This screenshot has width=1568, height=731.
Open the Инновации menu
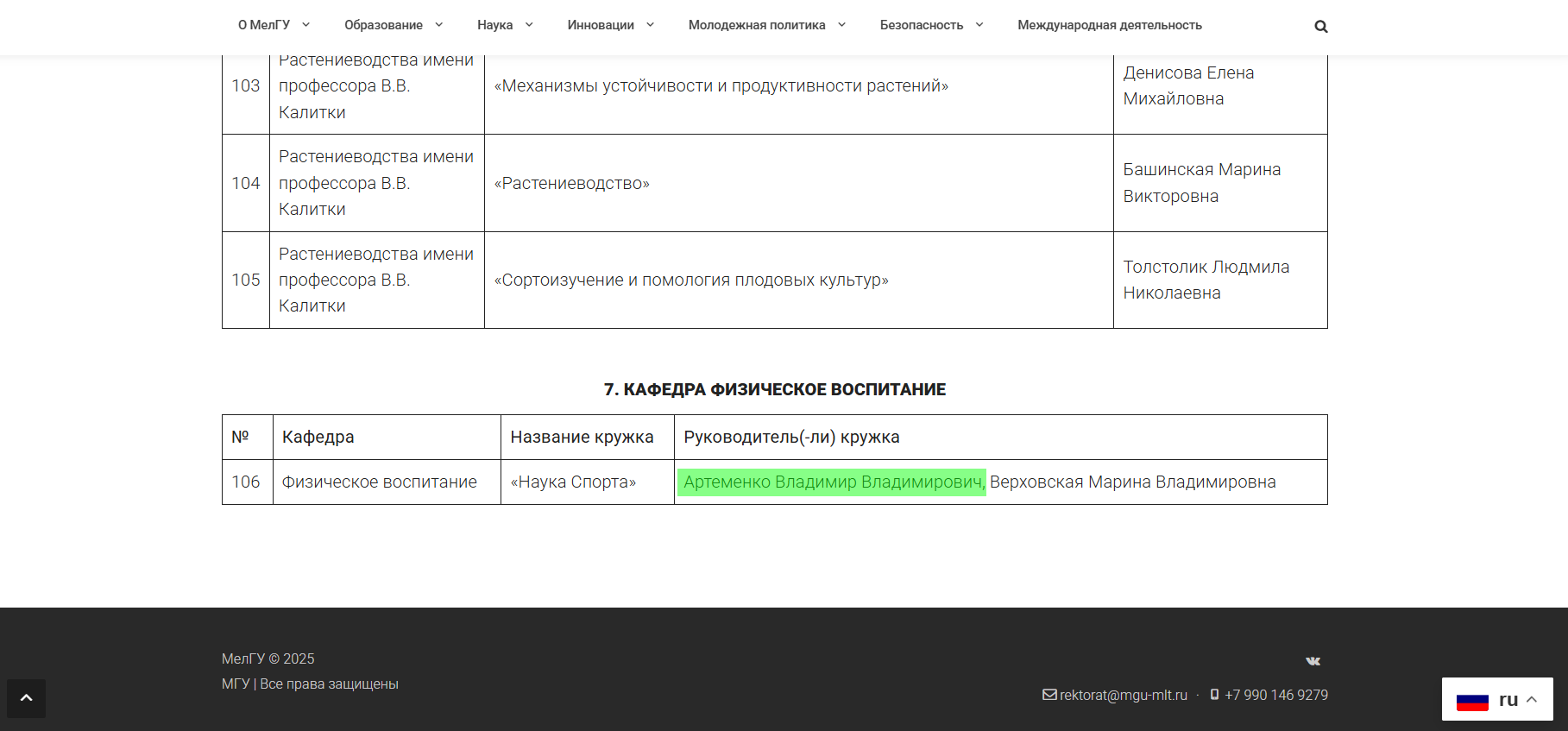(x=601, y=25)
